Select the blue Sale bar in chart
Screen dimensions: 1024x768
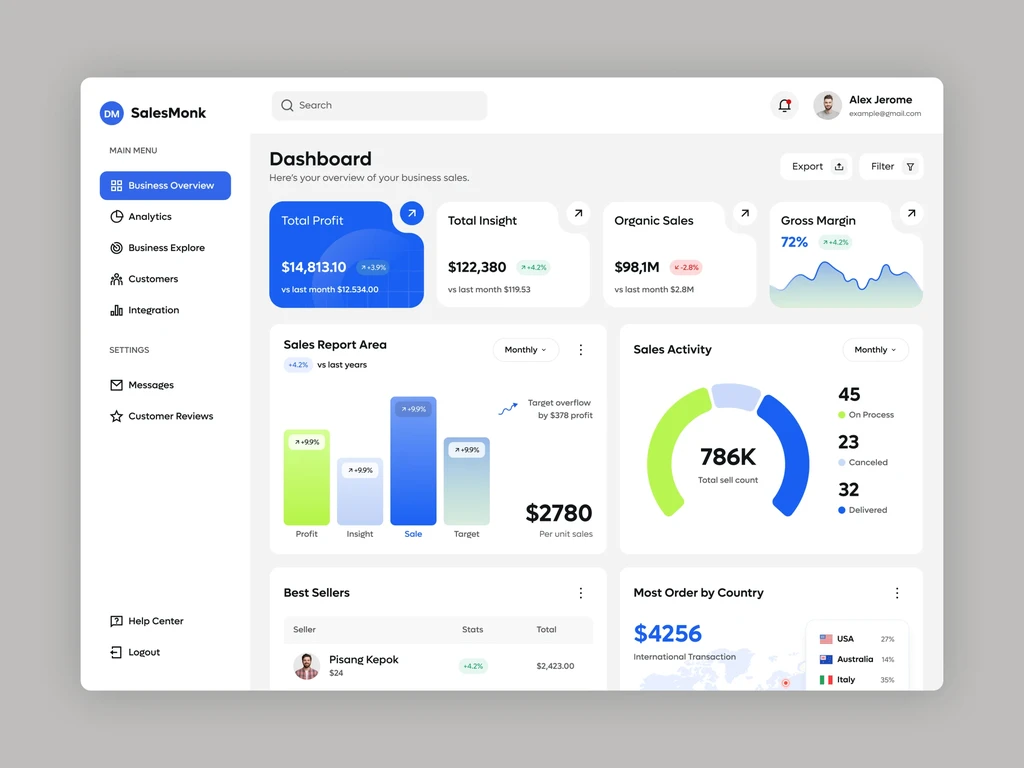pyautogui.click(x=413, y=461)
